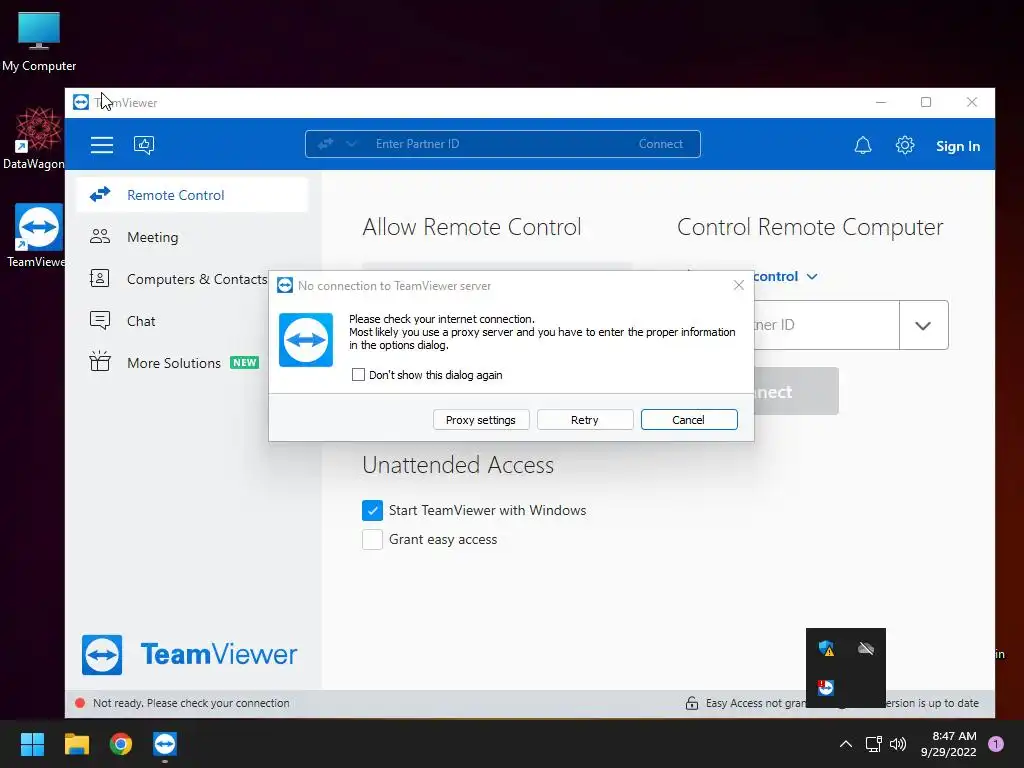The height and width of the screenshot is (768, 1024).
Task: Click Sign In in the header
Action: (957, 146)
